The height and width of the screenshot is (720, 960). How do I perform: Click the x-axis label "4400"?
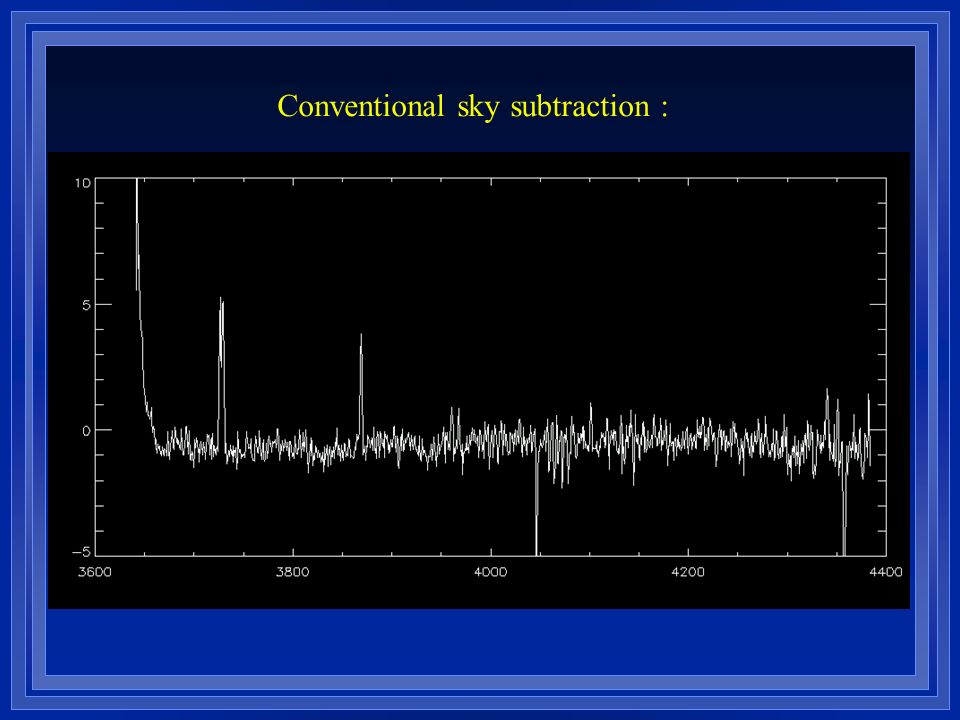pos(886,572)
